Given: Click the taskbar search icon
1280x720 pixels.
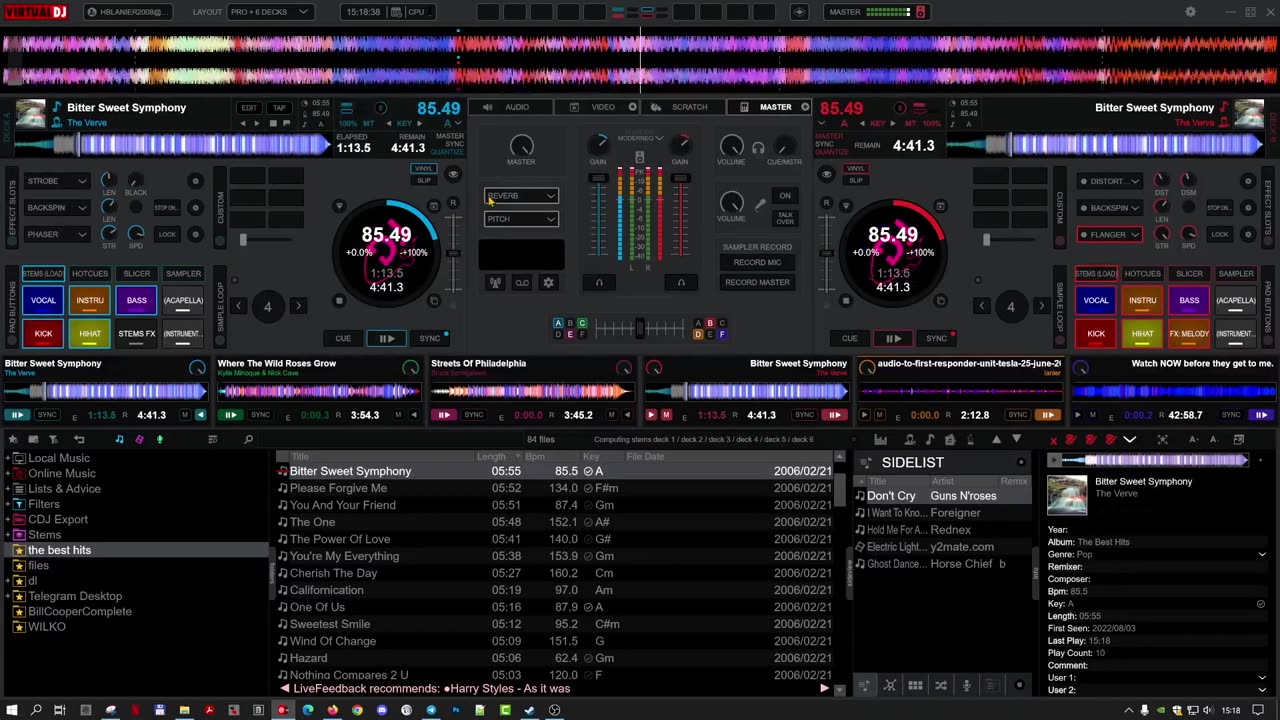Looking at the screenshot, I should click(36, 710).
